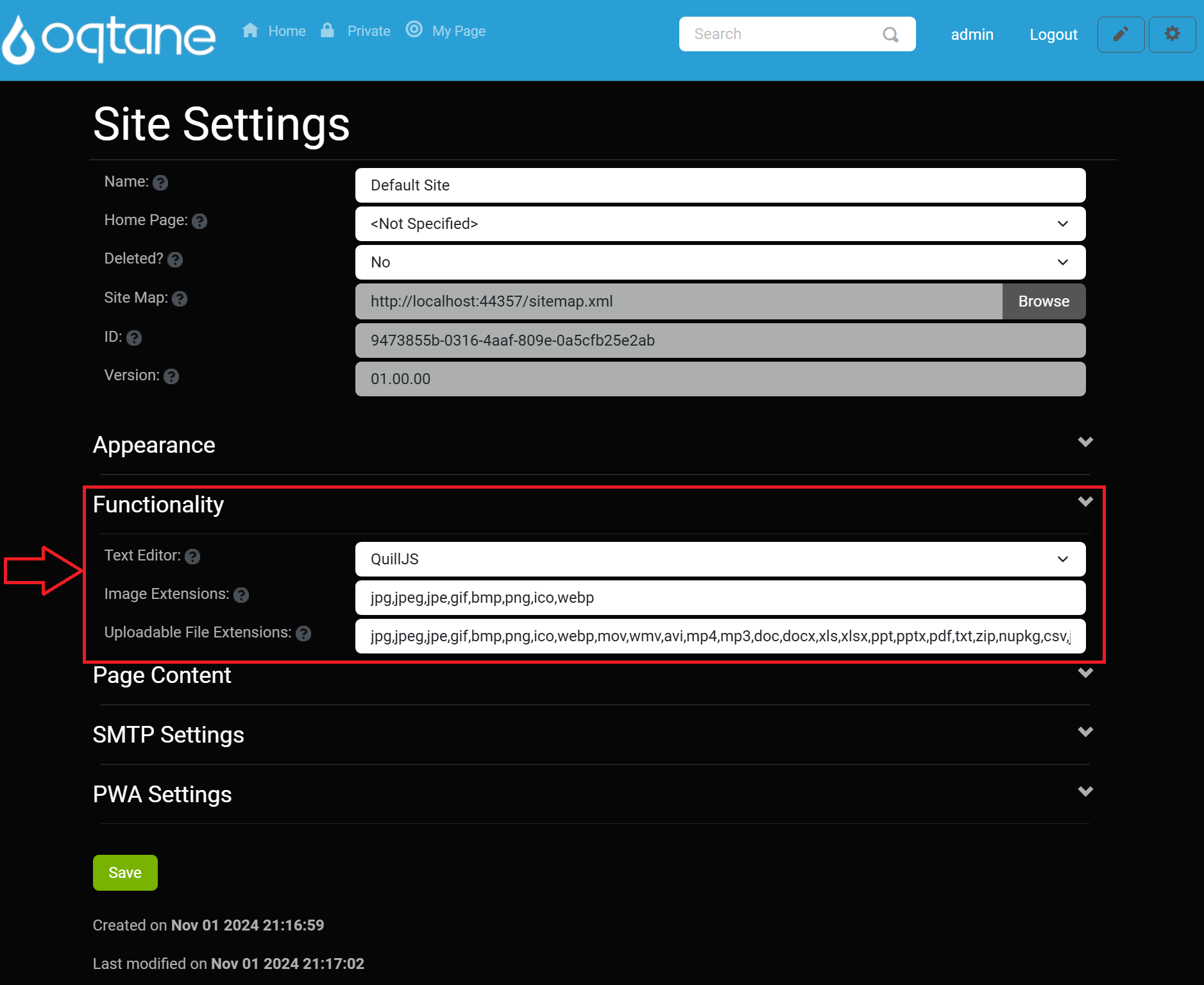Click the Oqtane logo
Image resolution: width=1204 pixels, height=985 pixels.
109,40
